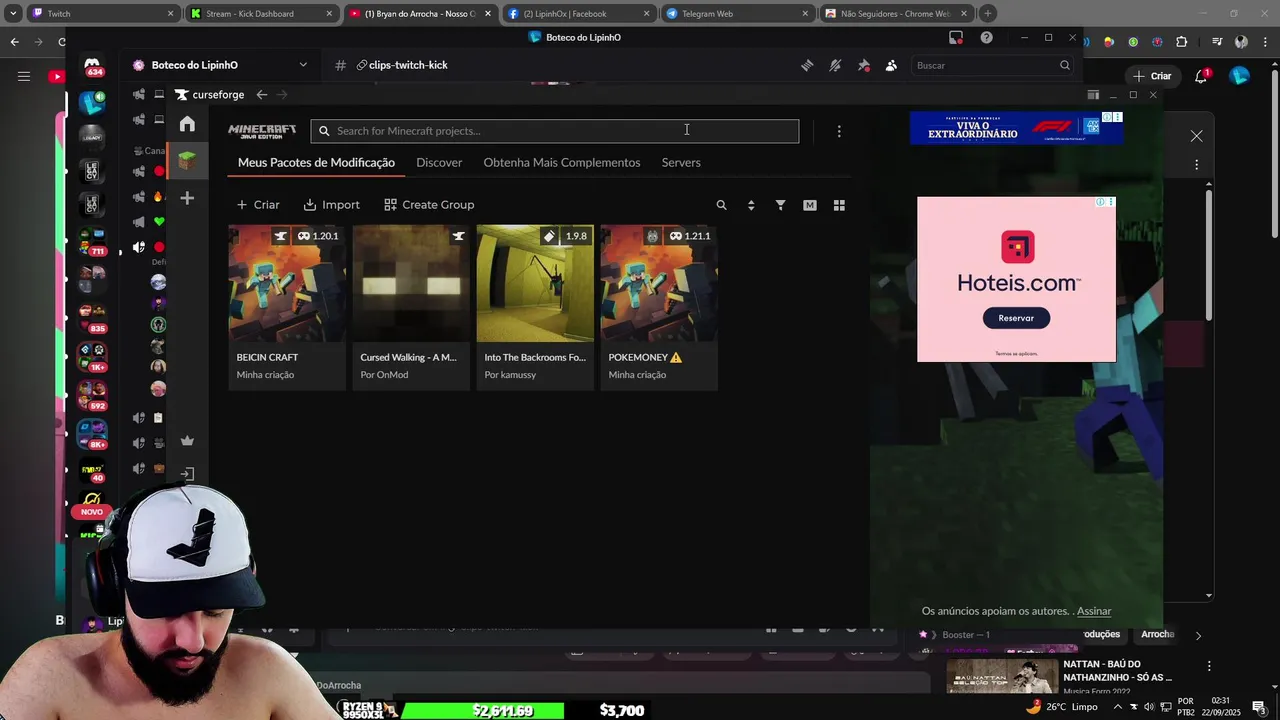
Task: Select the Minecraft grass block game icon
Action: (x=187, y=160)
